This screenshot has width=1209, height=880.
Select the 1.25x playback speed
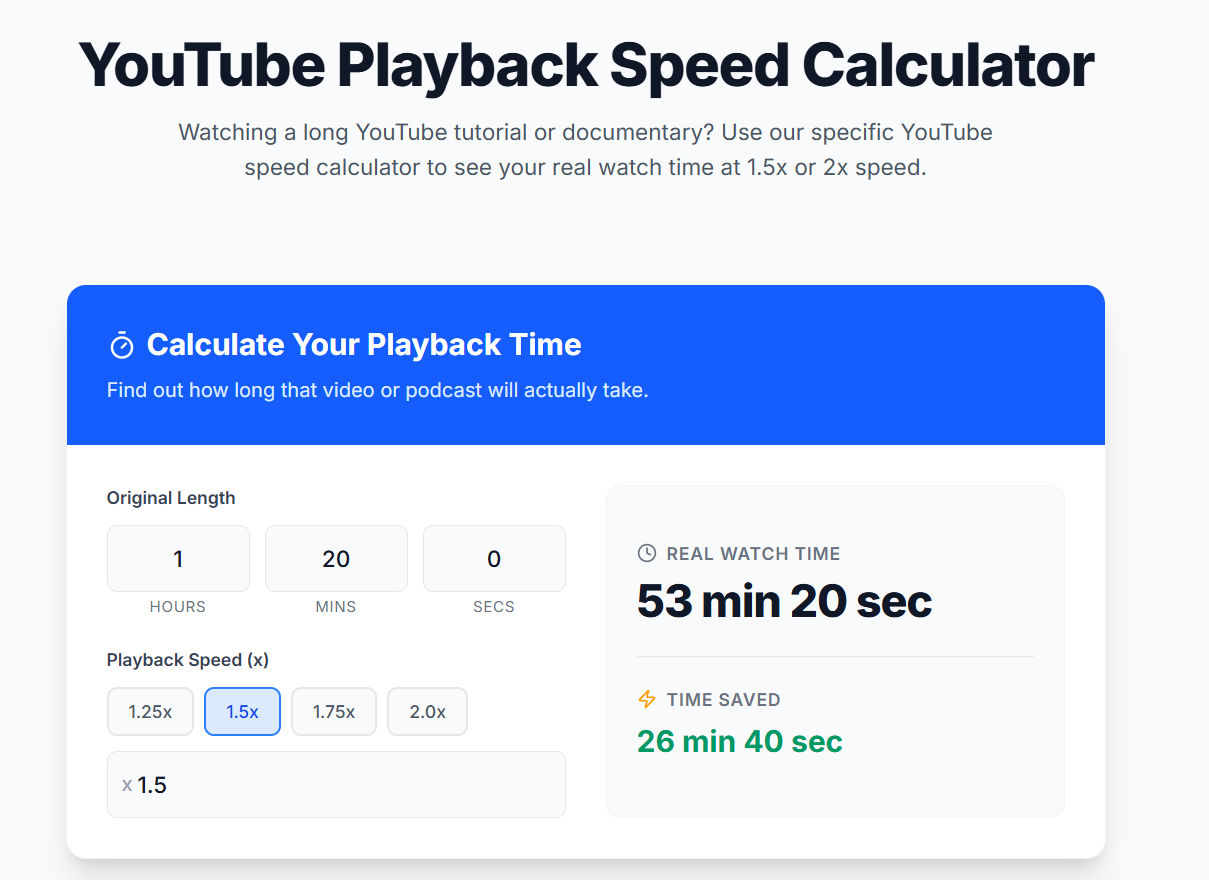150,711
